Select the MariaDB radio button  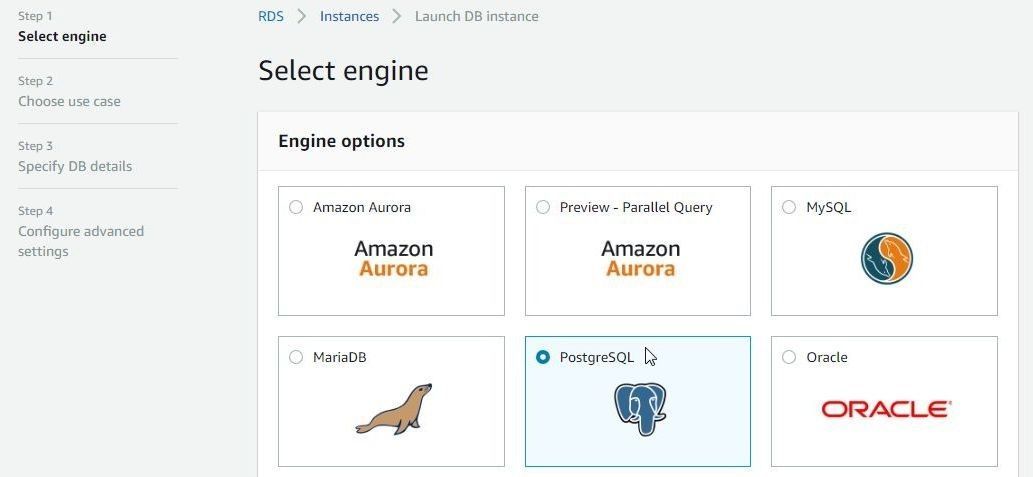coord(296,357)
